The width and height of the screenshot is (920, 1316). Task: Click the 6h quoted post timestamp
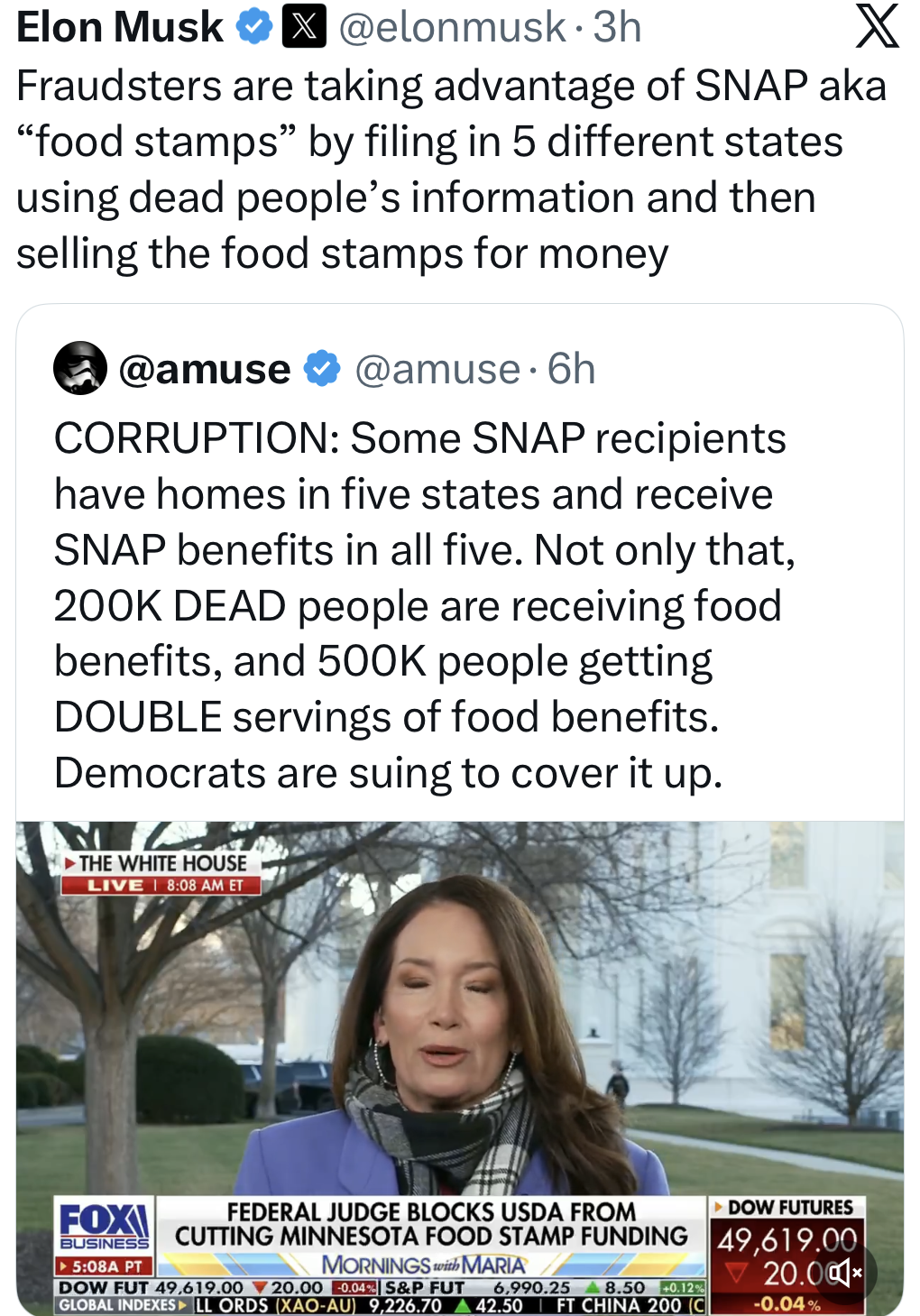click(x=572, y=369)
